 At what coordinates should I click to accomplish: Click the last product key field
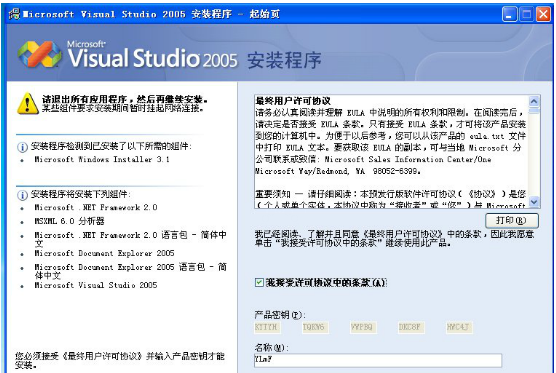[459, 327]
